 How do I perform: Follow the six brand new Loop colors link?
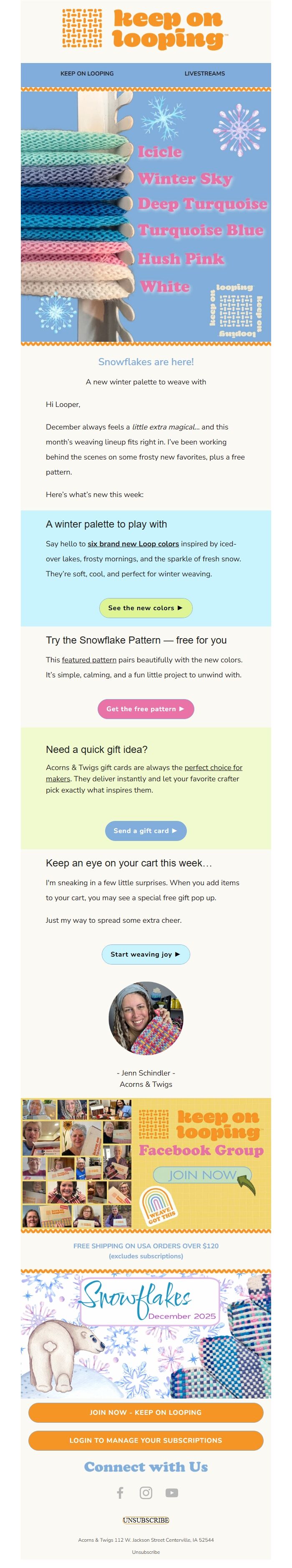(x=133, y=543)
